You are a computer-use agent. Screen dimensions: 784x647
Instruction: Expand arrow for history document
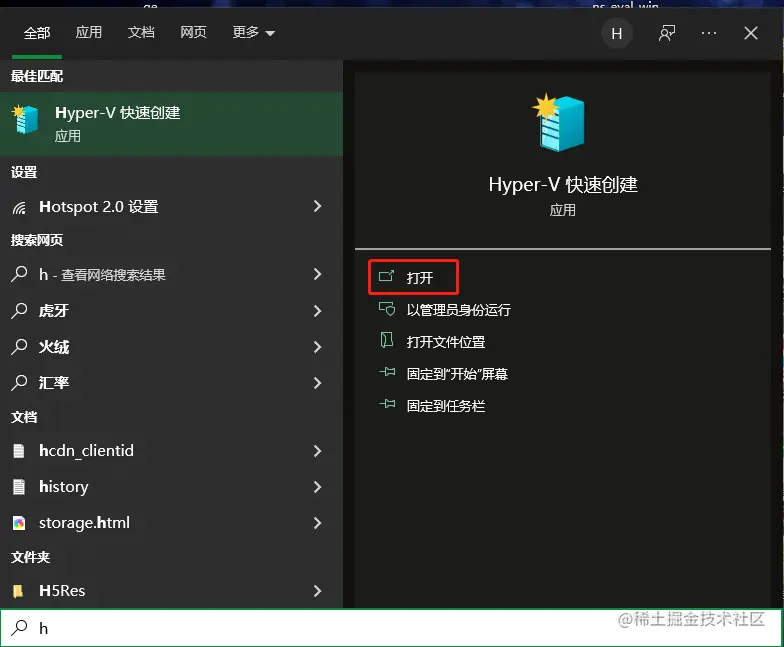click(x=318, y=487)
